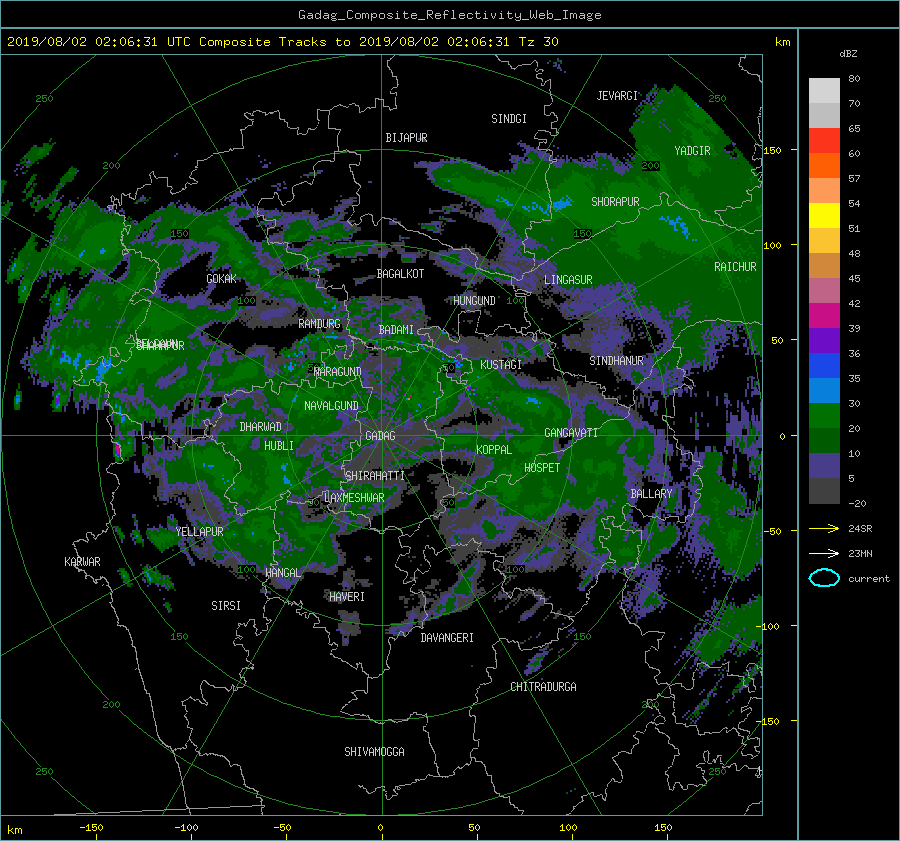The image size is (900, 841).
Task: Click the 'YELLAPUR' city label
Action: 199,532
